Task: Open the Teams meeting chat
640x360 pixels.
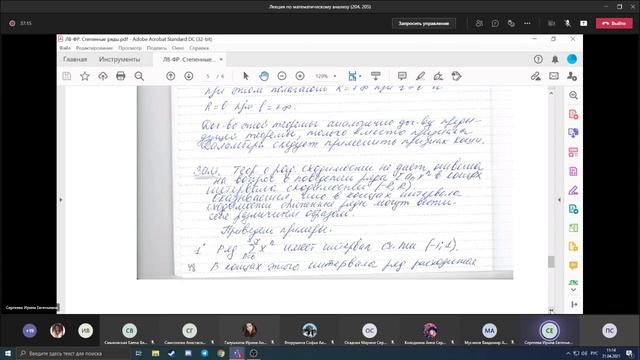Action: 495,23
